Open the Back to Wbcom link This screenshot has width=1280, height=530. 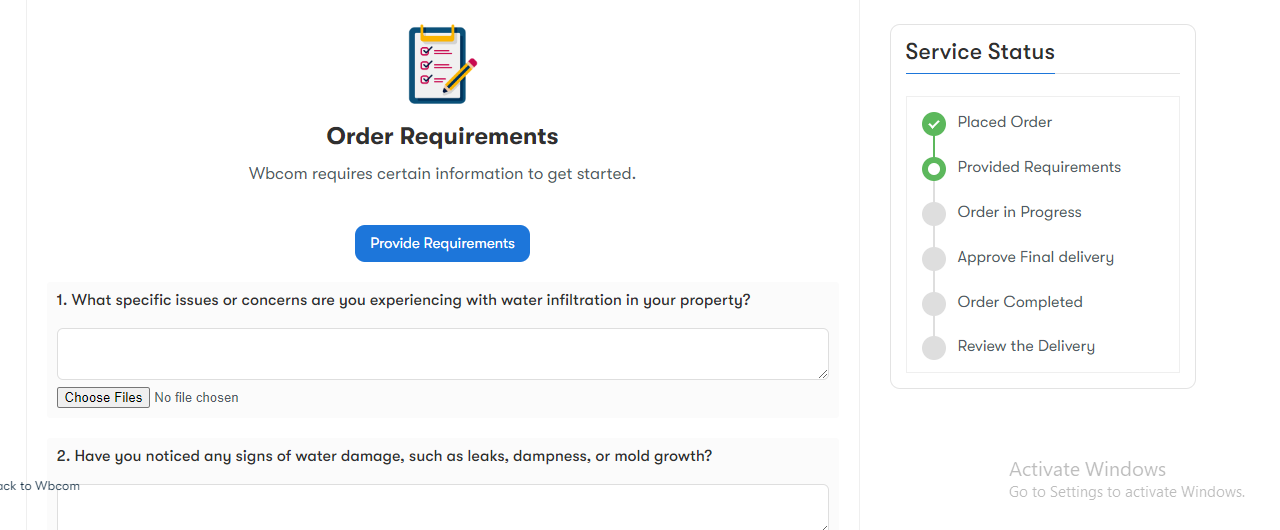click(39, 486)
